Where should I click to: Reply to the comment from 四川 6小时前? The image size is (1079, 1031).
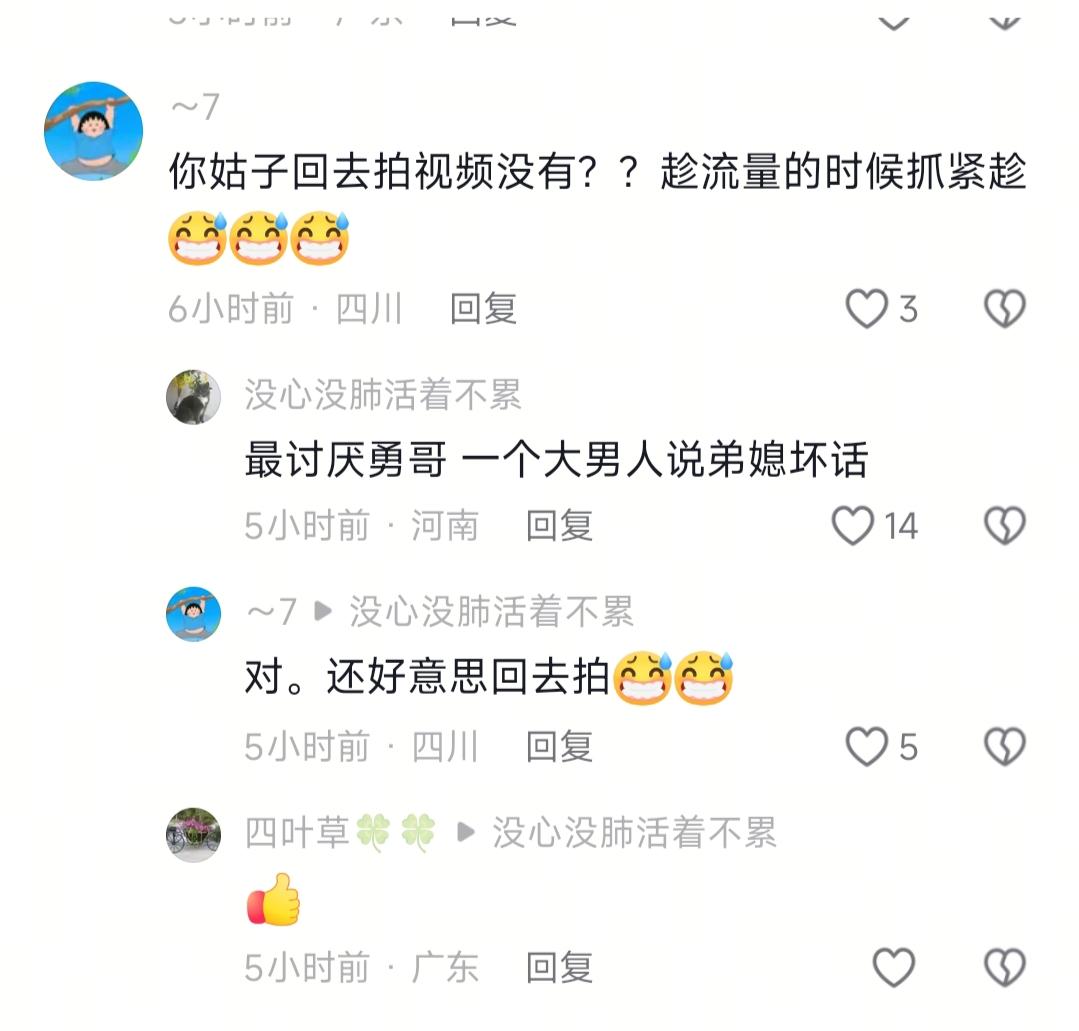483,308
